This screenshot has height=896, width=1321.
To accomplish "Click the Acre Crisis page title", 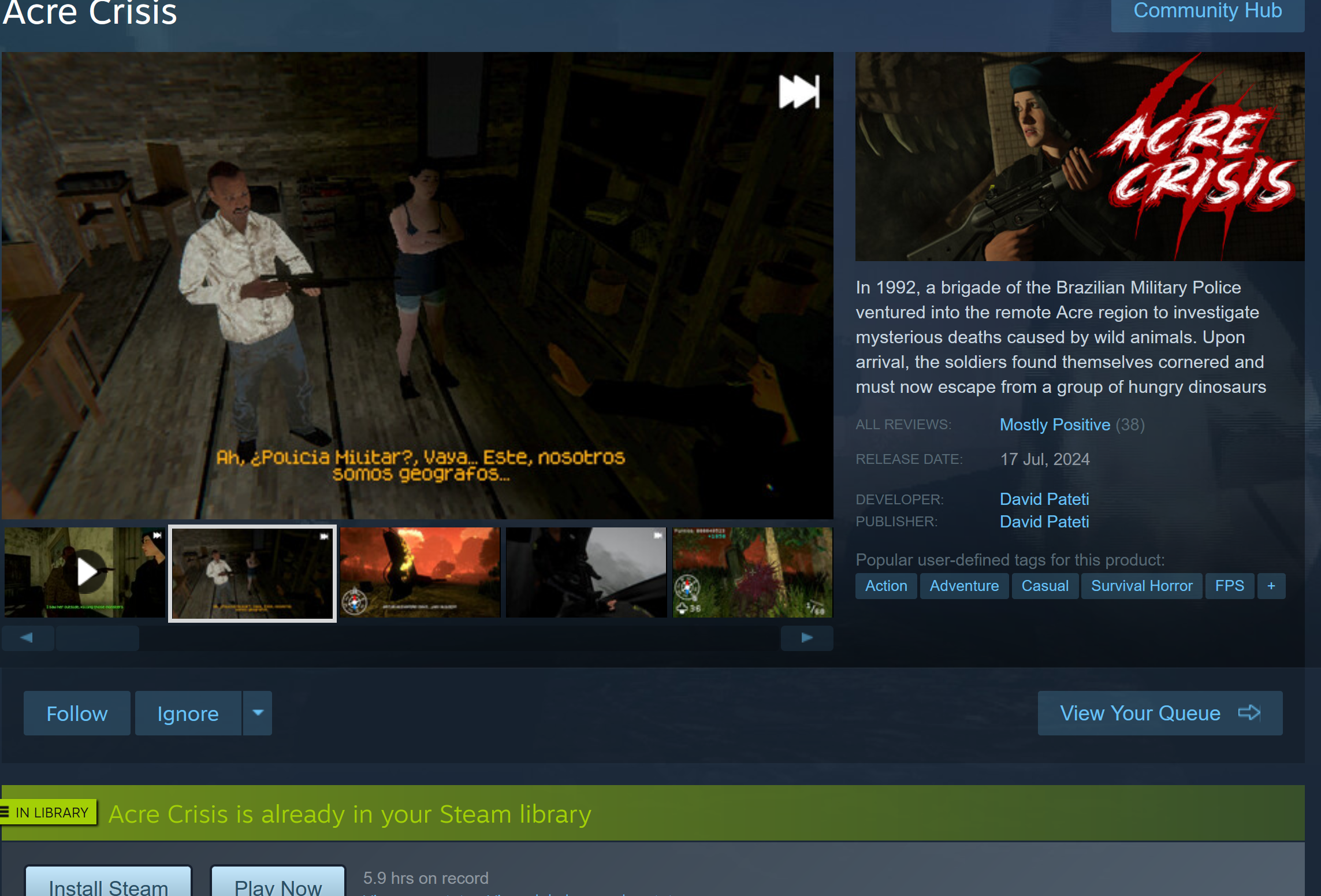I will pos(90,13).
